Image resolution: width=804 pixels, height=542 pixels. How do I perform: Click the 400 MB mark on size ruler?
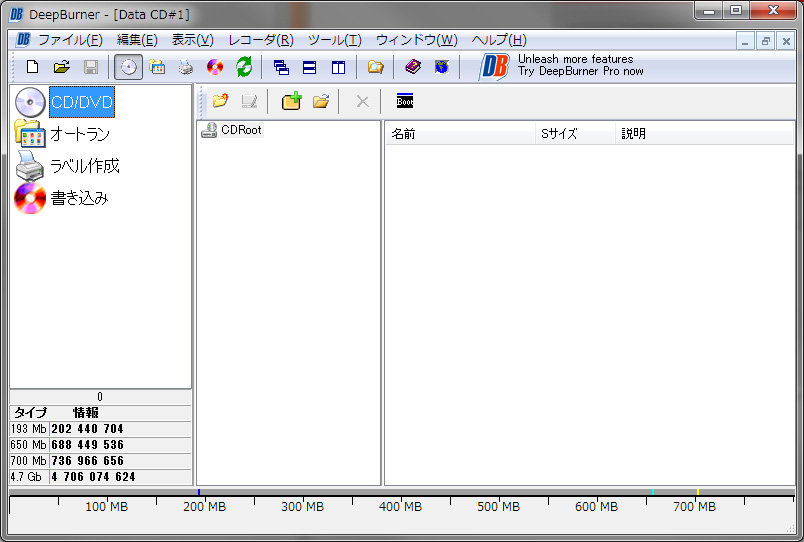tap(400, 507)
